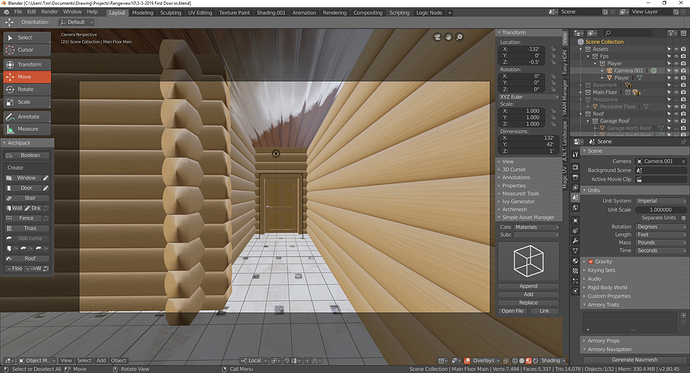
Task: Toggle the Gravity checkbox
Action: click(591, 261)
